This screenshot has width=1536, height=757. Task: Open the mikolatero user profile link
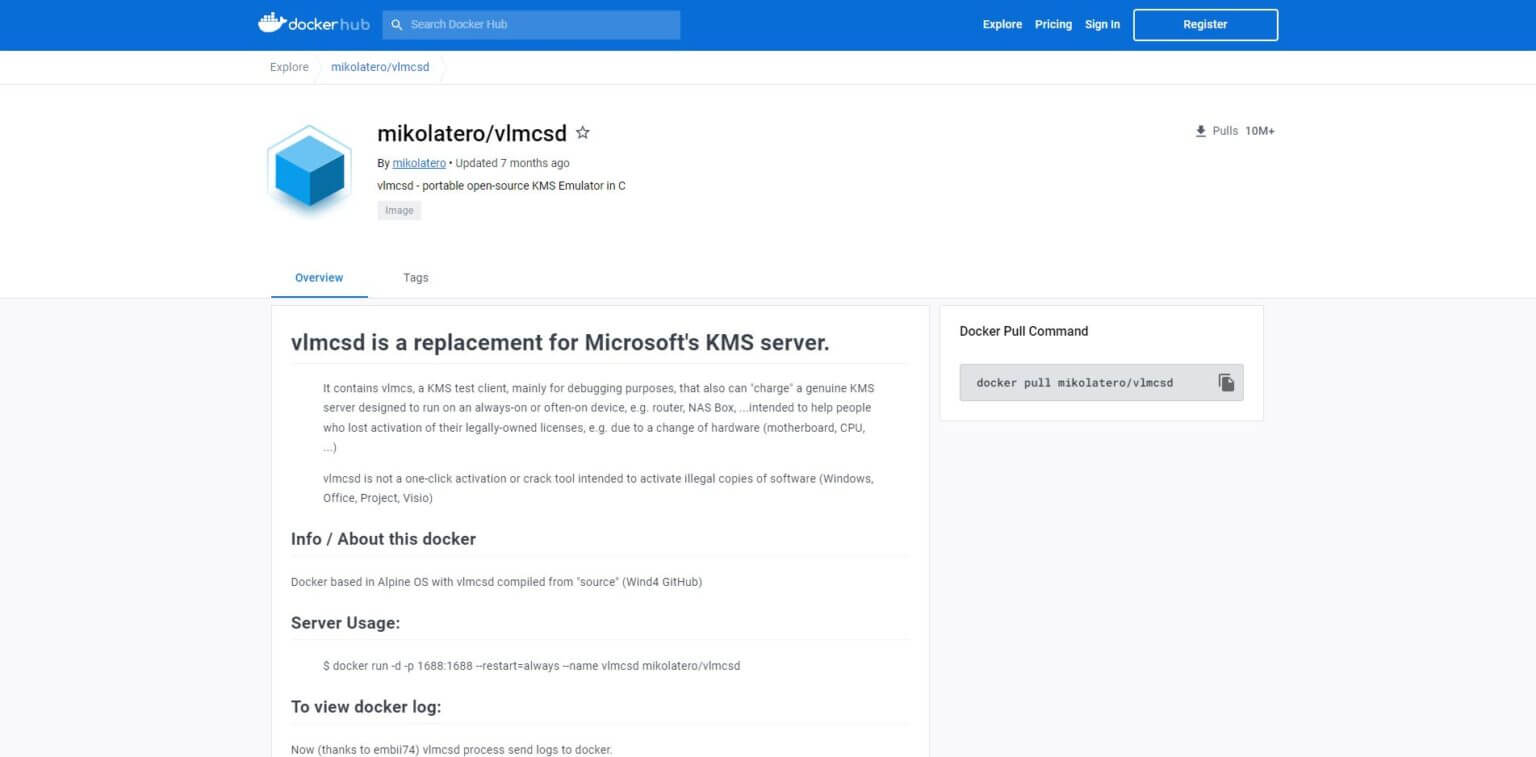[418, 162]
